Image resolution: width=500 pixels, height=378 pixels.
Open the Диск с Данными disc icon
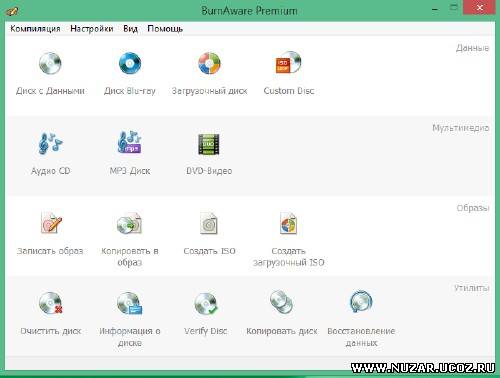(50, 63)
